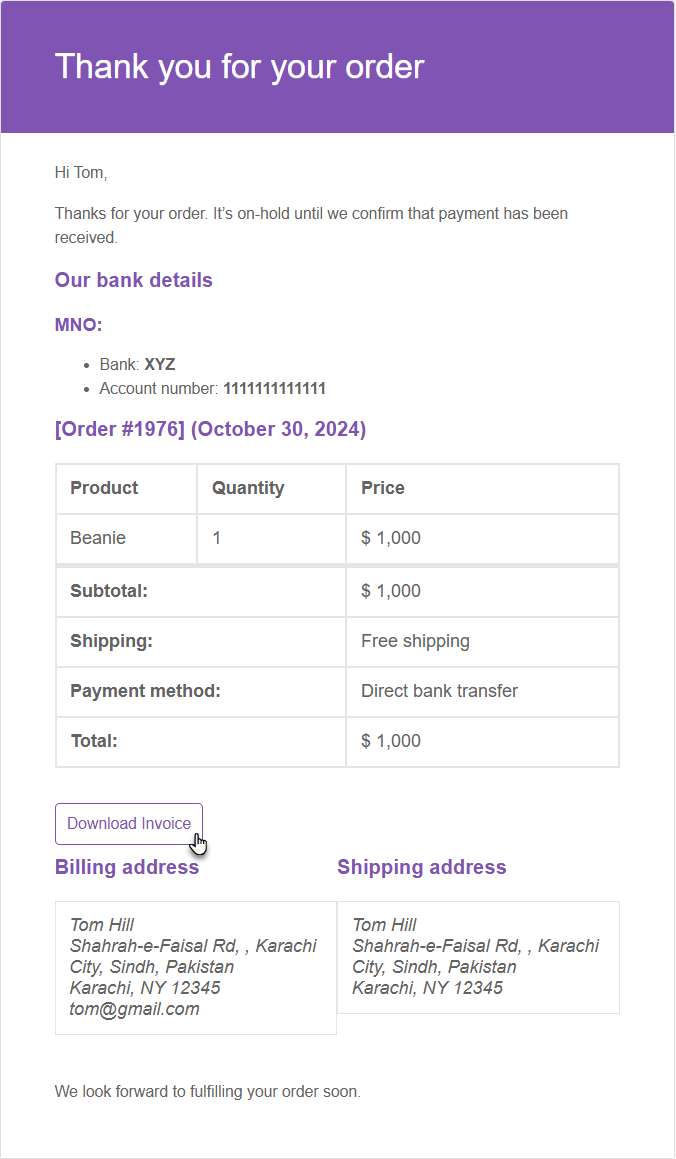Click the Product column header
This screenshot has width=676, height=1159.
(126, 489)
